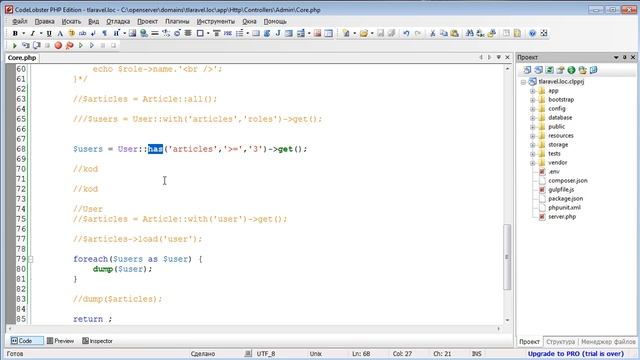The height and width of the screenshot is (360, 640).
Task: Open the Инструменты menu
Action: click(216, 21)
